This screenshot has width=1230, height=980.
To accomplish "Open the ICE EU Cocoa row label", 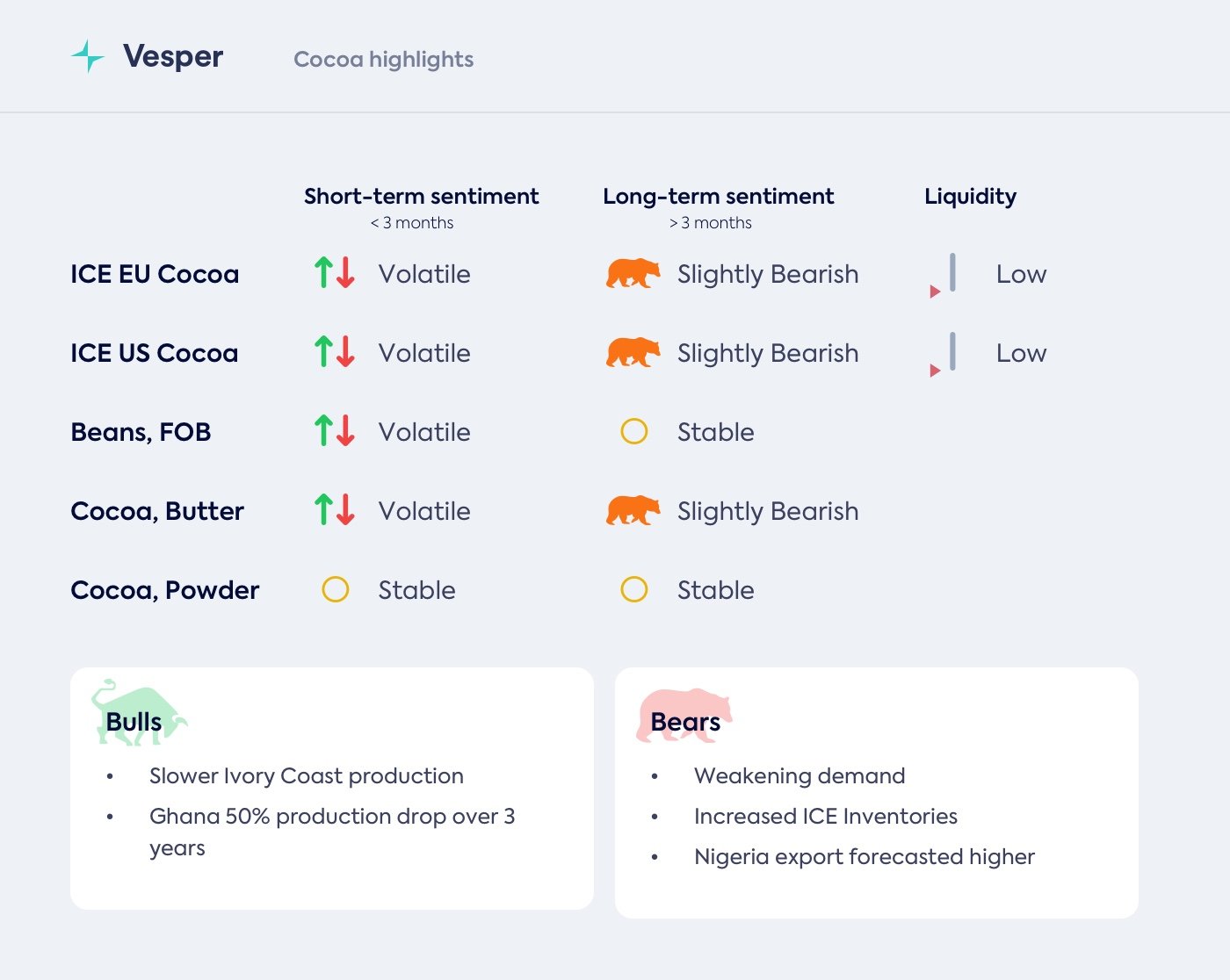I will (x=155, y=274).
